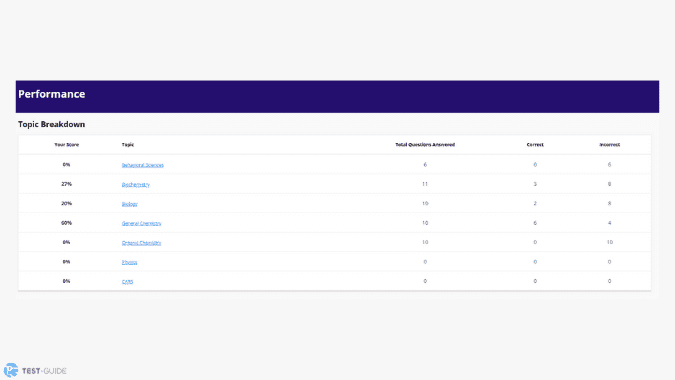Select the 0% score in the CARS row
The height and width of the screenshot is (380, 675).
pyautogui.click(x=66, y=281)
